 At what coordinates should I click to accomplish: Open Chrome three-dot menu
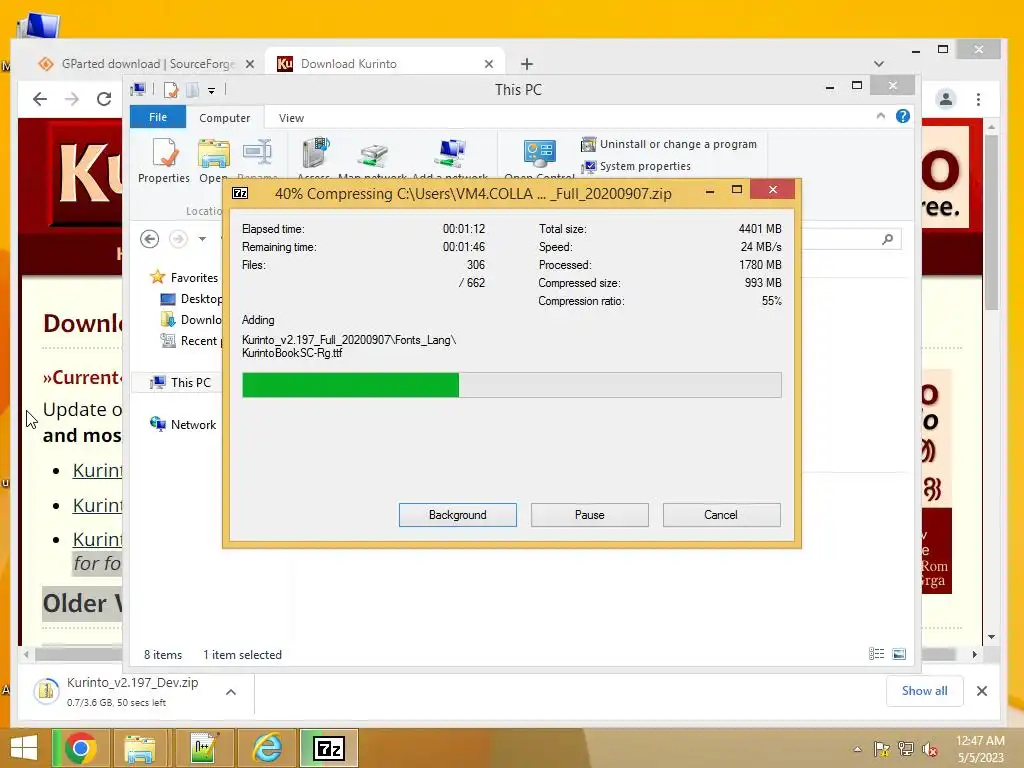pos(978,99)
